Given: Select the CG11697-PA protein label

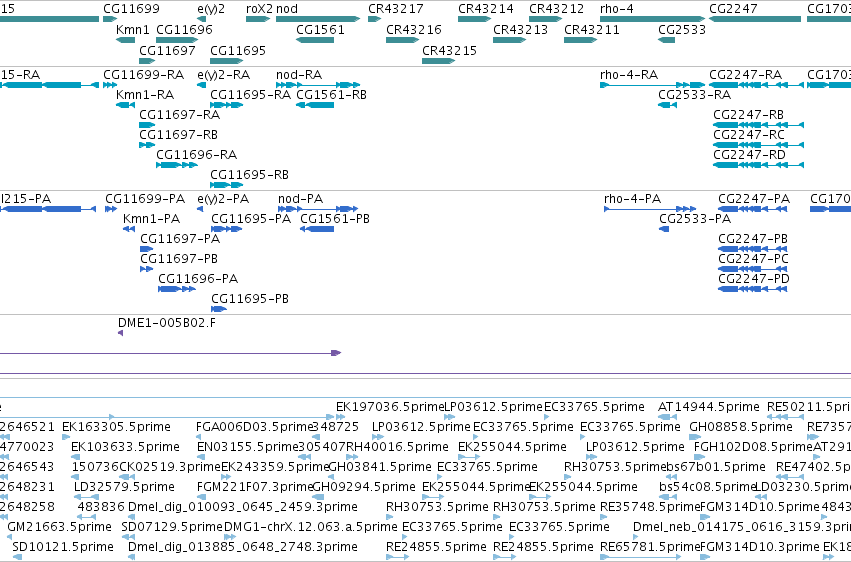Looking at the screenshot, I should [180, 239].
